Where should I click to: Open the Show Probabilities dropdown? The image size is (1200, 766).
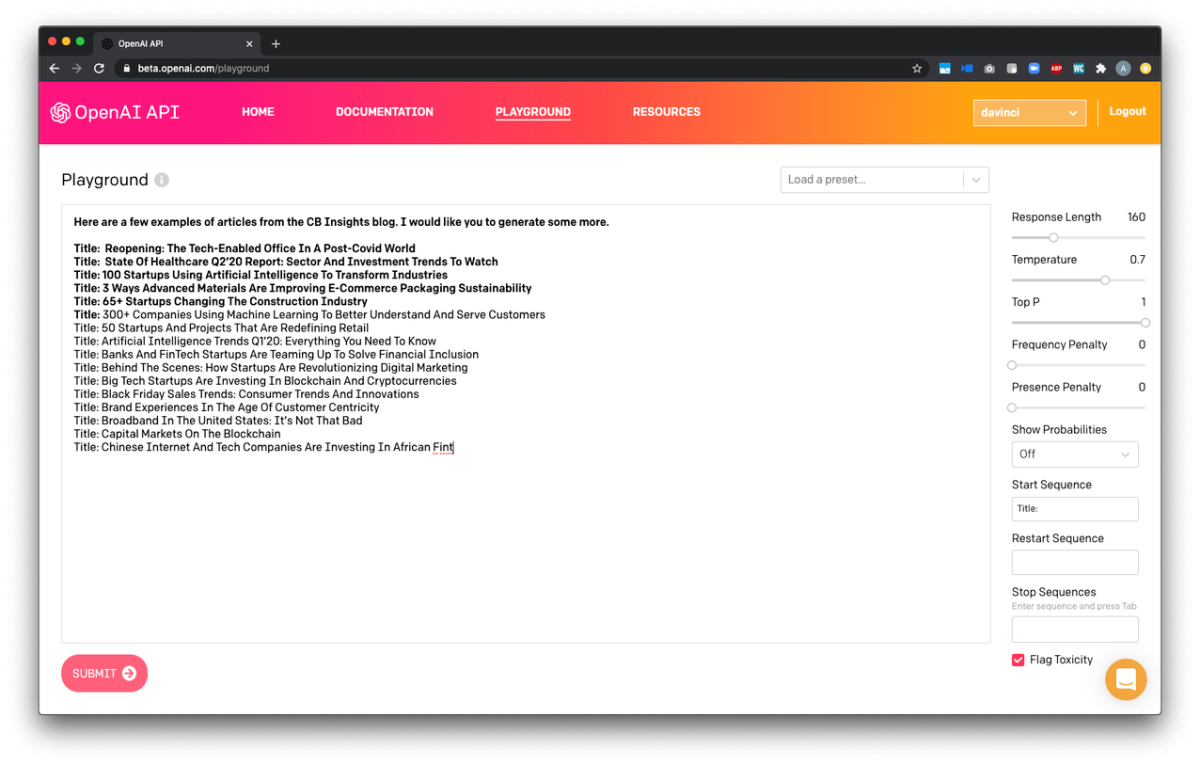click(x=1074, y=454)
